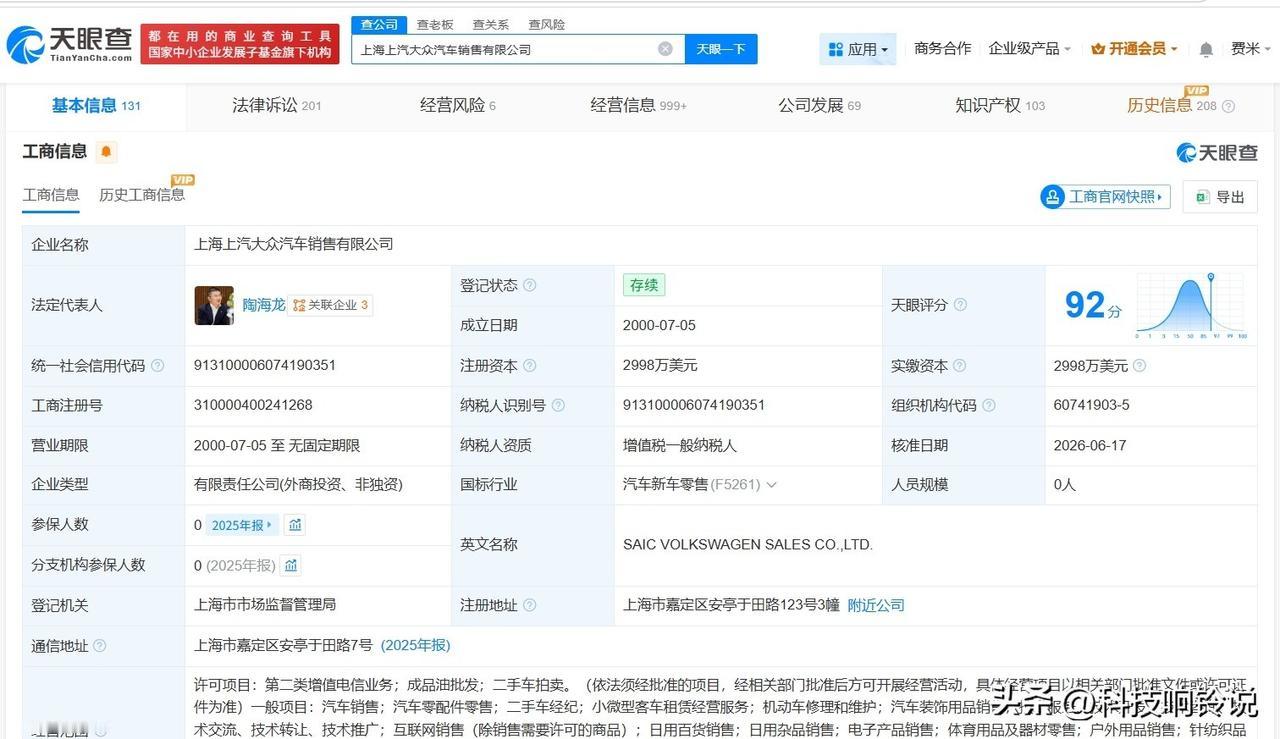
Task: Click the help icon next to 注册地址
Action: pos(529,605)
